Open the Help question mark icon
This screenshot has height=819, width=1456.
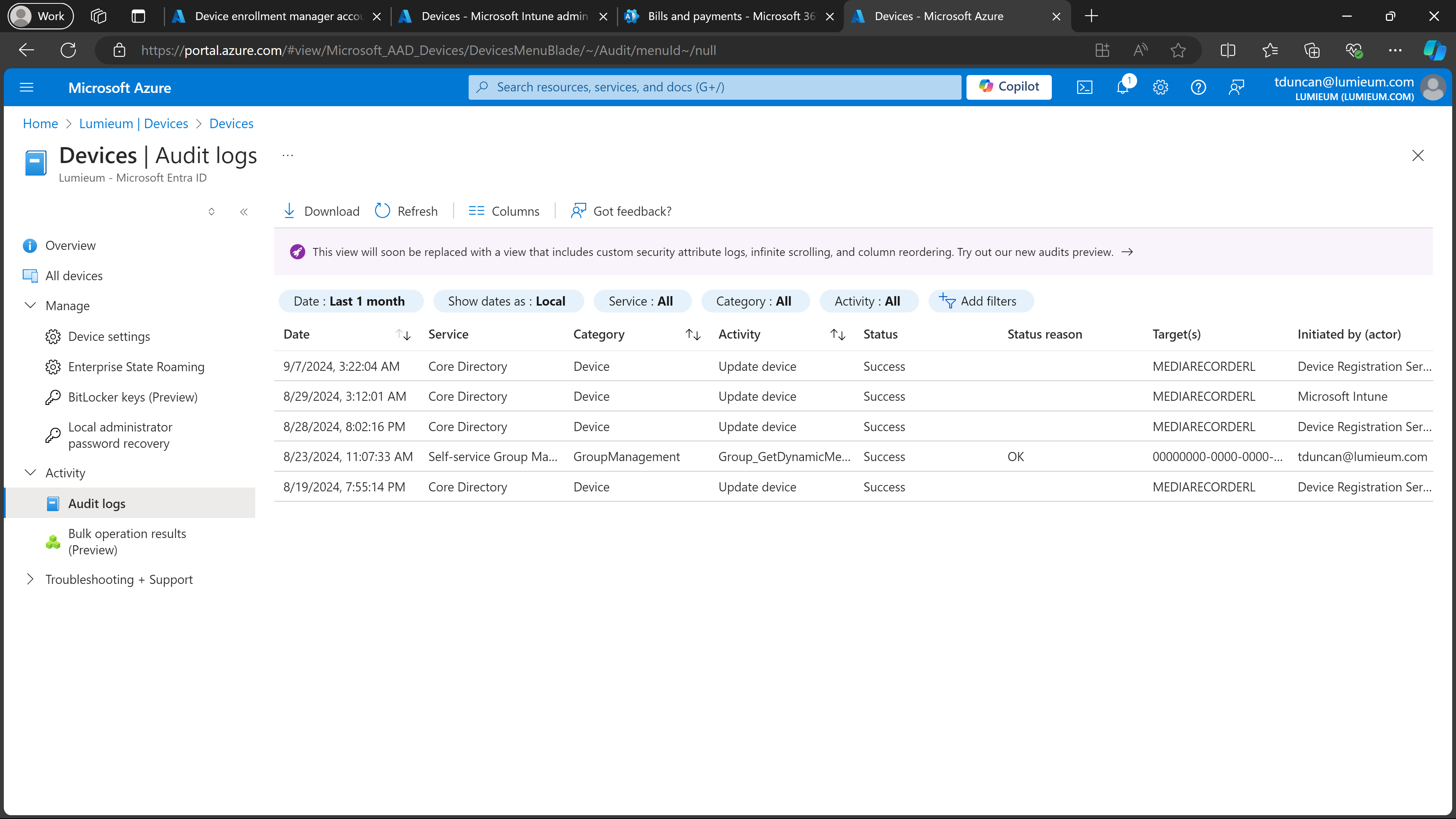(x=1198, y=87)
